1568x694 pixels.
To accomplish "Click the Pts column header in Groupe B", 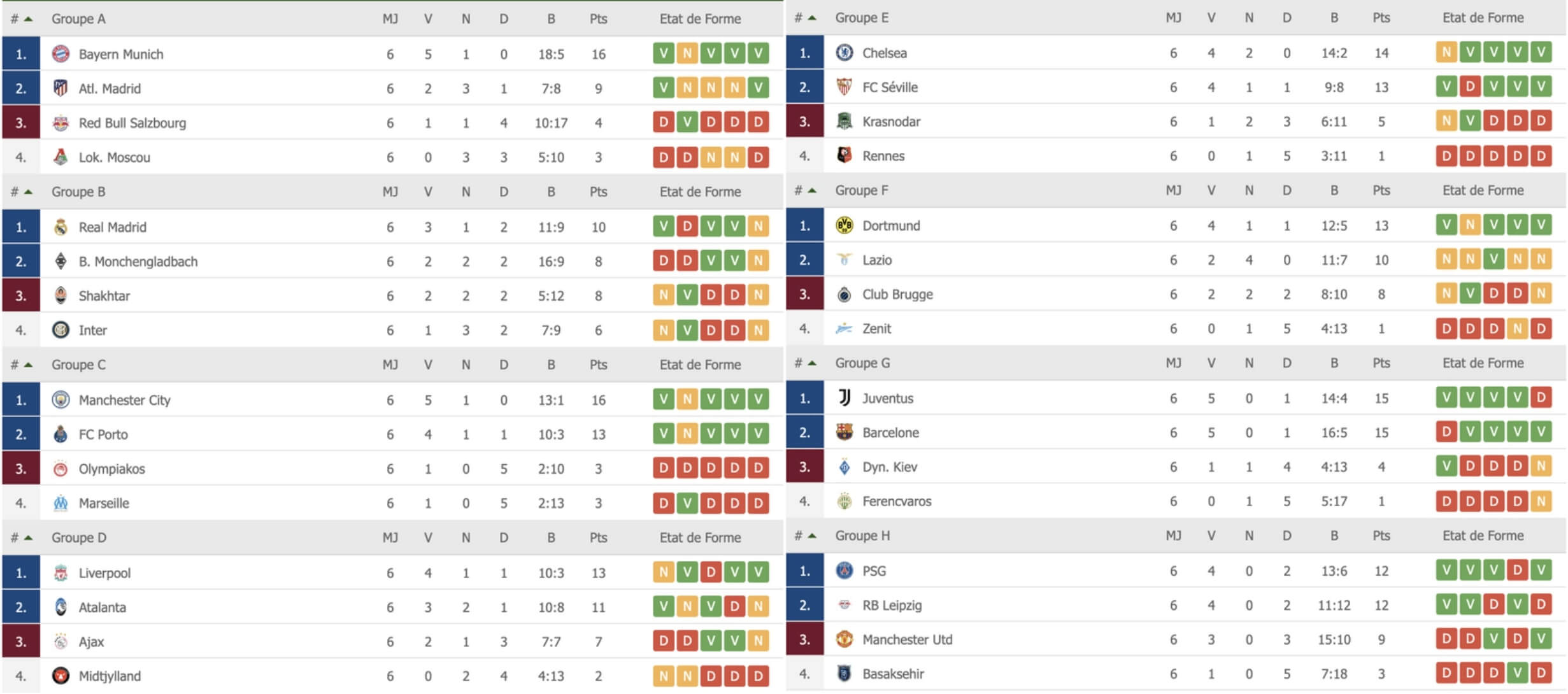I will point(598,192).
